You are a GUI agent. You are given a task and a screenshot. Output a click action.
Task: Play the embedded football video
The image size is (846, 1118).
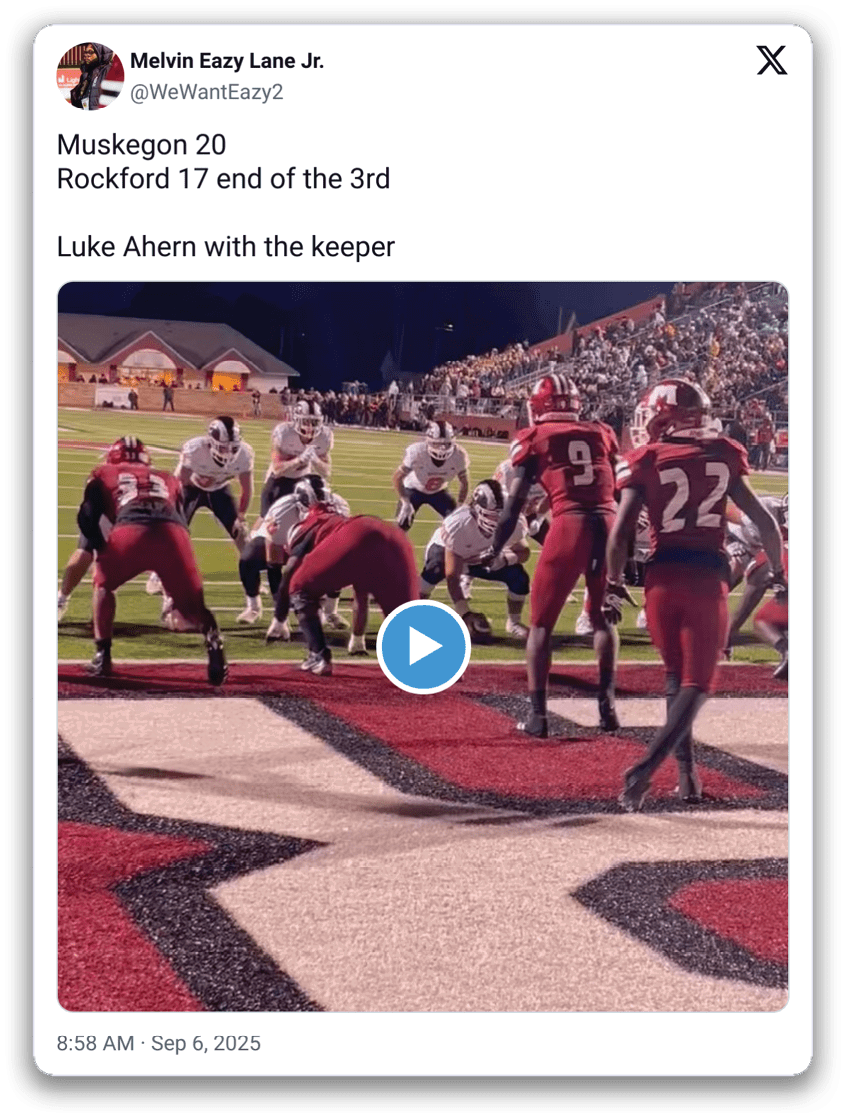pos(423,647)
